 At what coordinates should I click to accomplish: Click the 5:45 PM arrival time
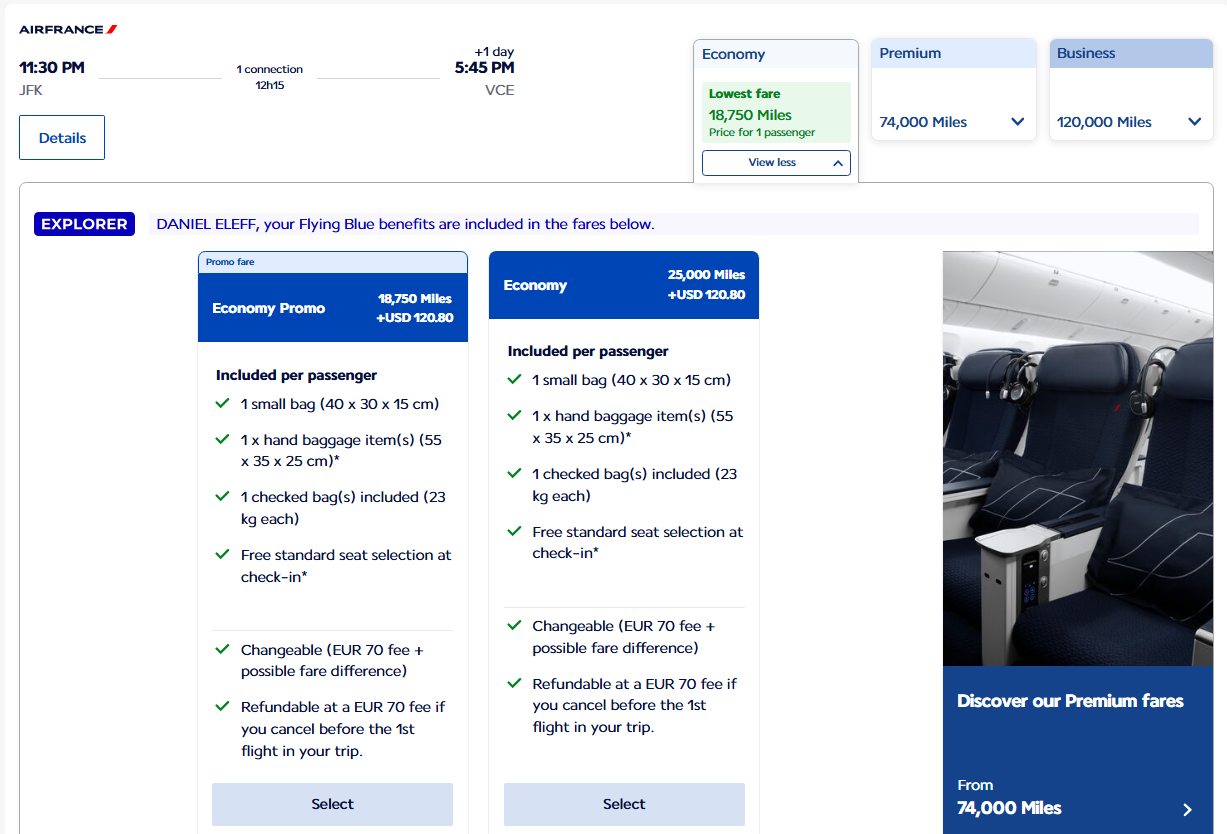pos(484,68)
